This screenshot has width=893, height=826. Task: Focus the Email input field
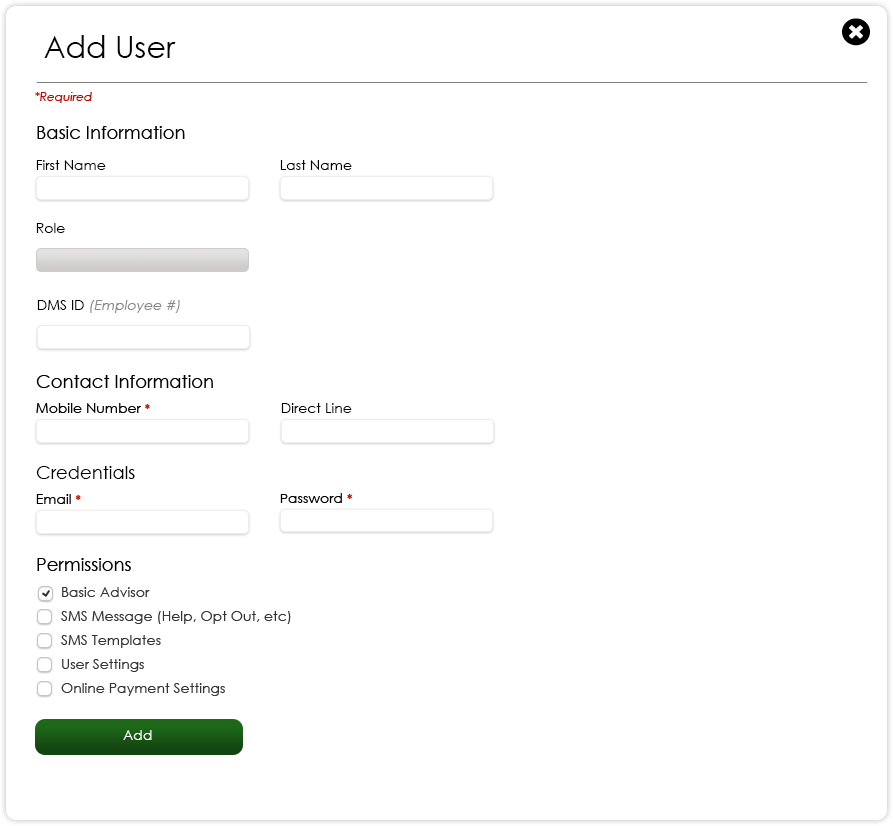tap(142, 522)
